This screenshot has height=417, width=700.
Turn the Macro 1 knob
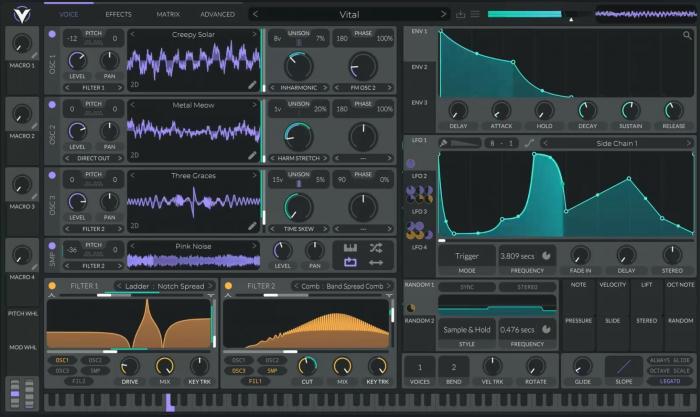coord(21,43)
